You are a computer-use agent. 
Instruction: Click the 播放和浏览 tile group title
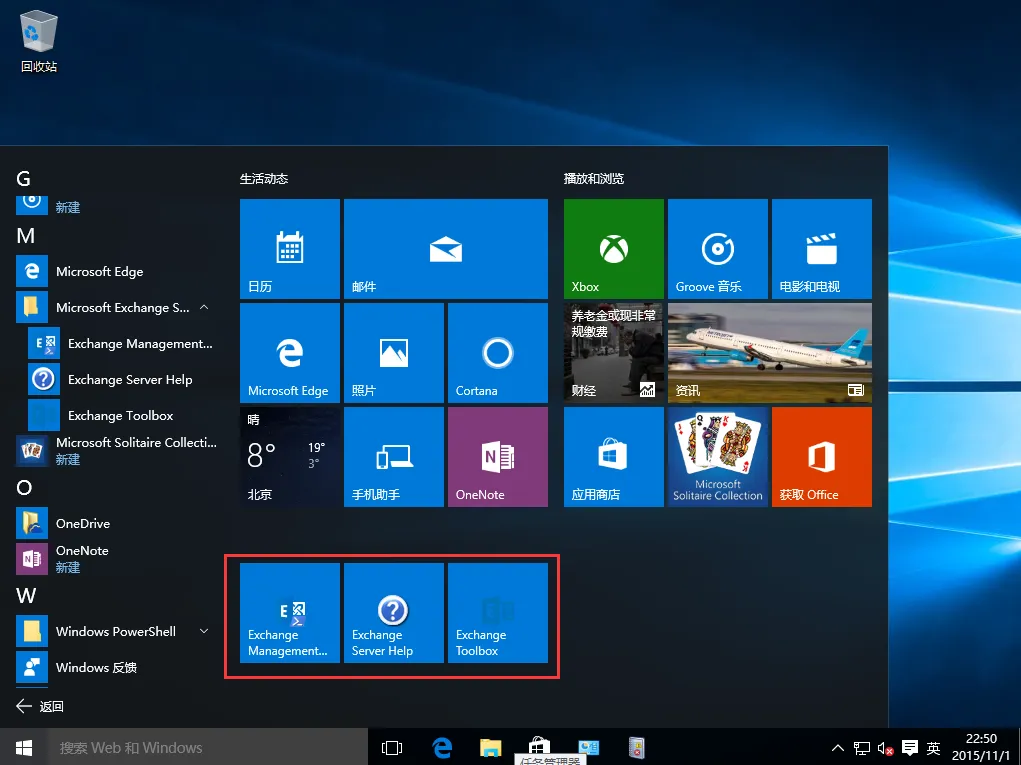[x=594, y=178]
